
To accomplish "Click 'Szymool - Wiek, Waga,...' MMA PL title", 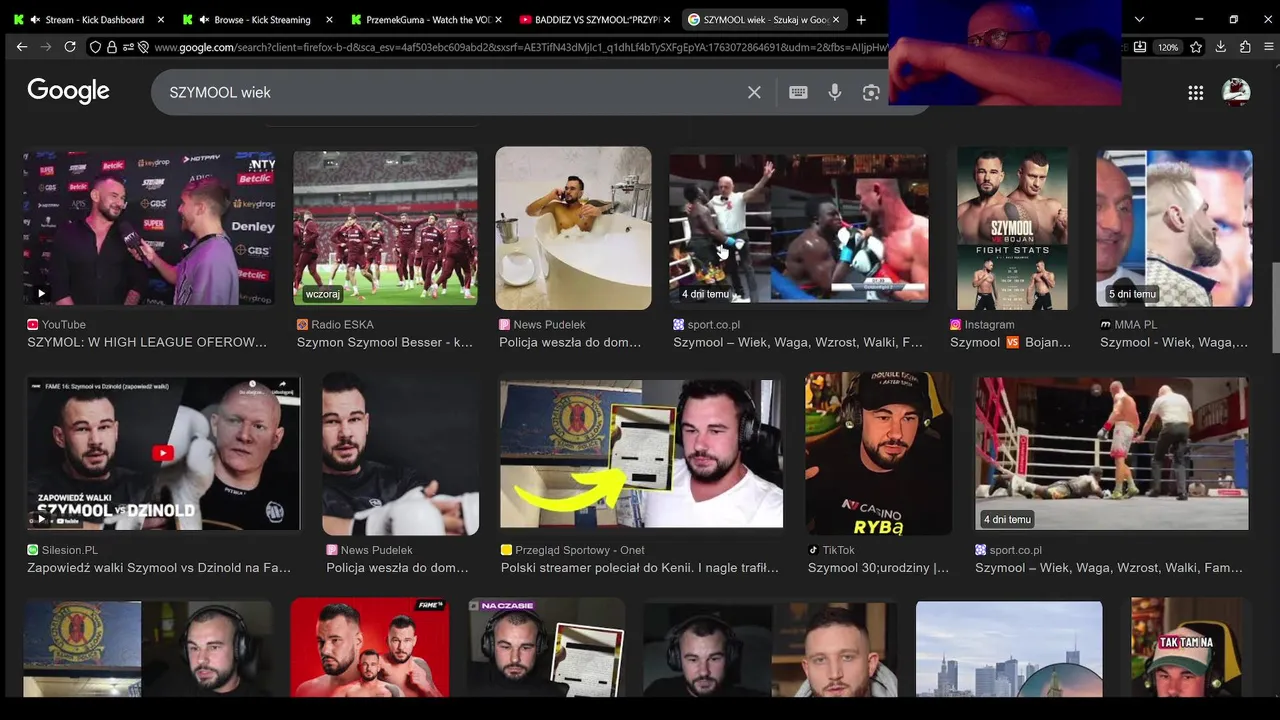I will [1174, 342].
